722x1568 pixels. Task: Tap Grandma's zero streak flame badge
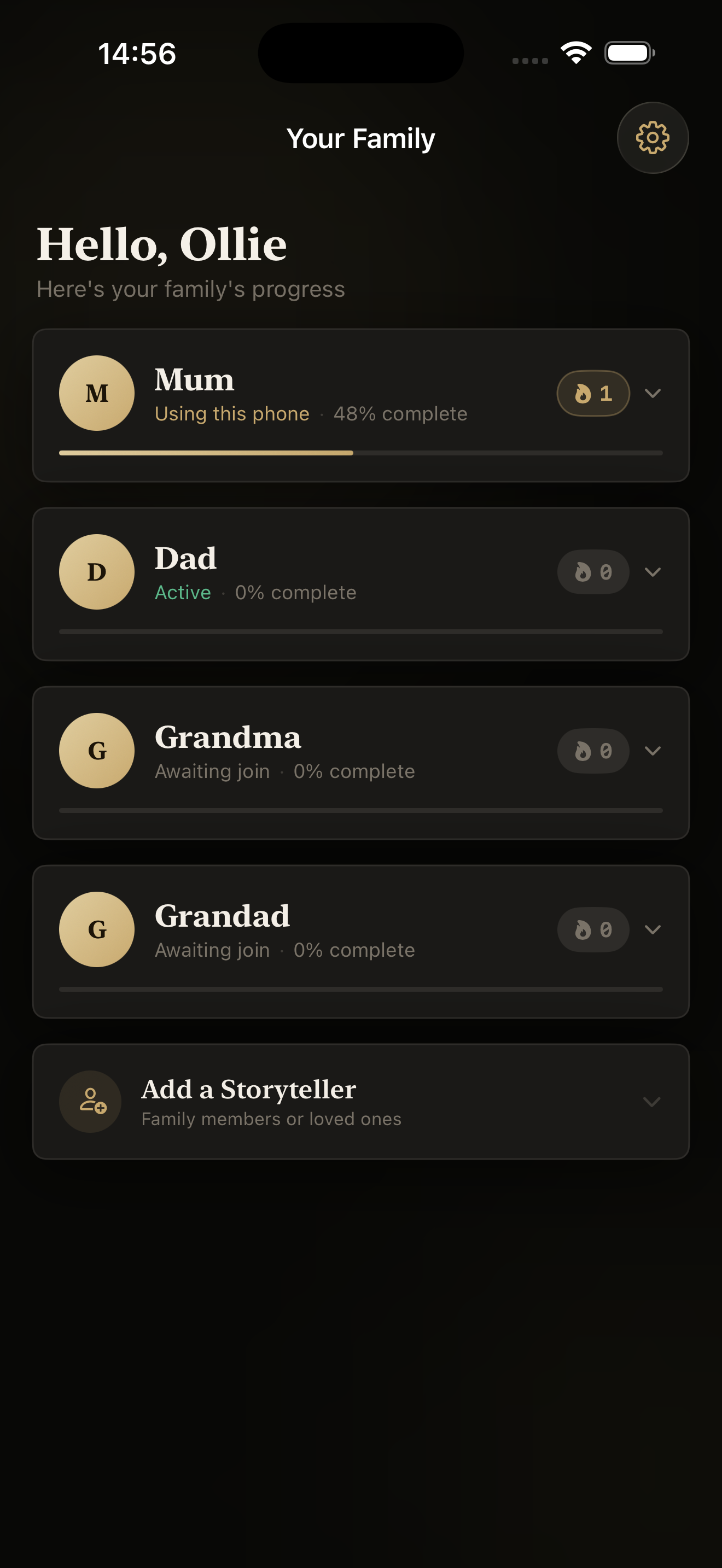[x=592, y=751]
